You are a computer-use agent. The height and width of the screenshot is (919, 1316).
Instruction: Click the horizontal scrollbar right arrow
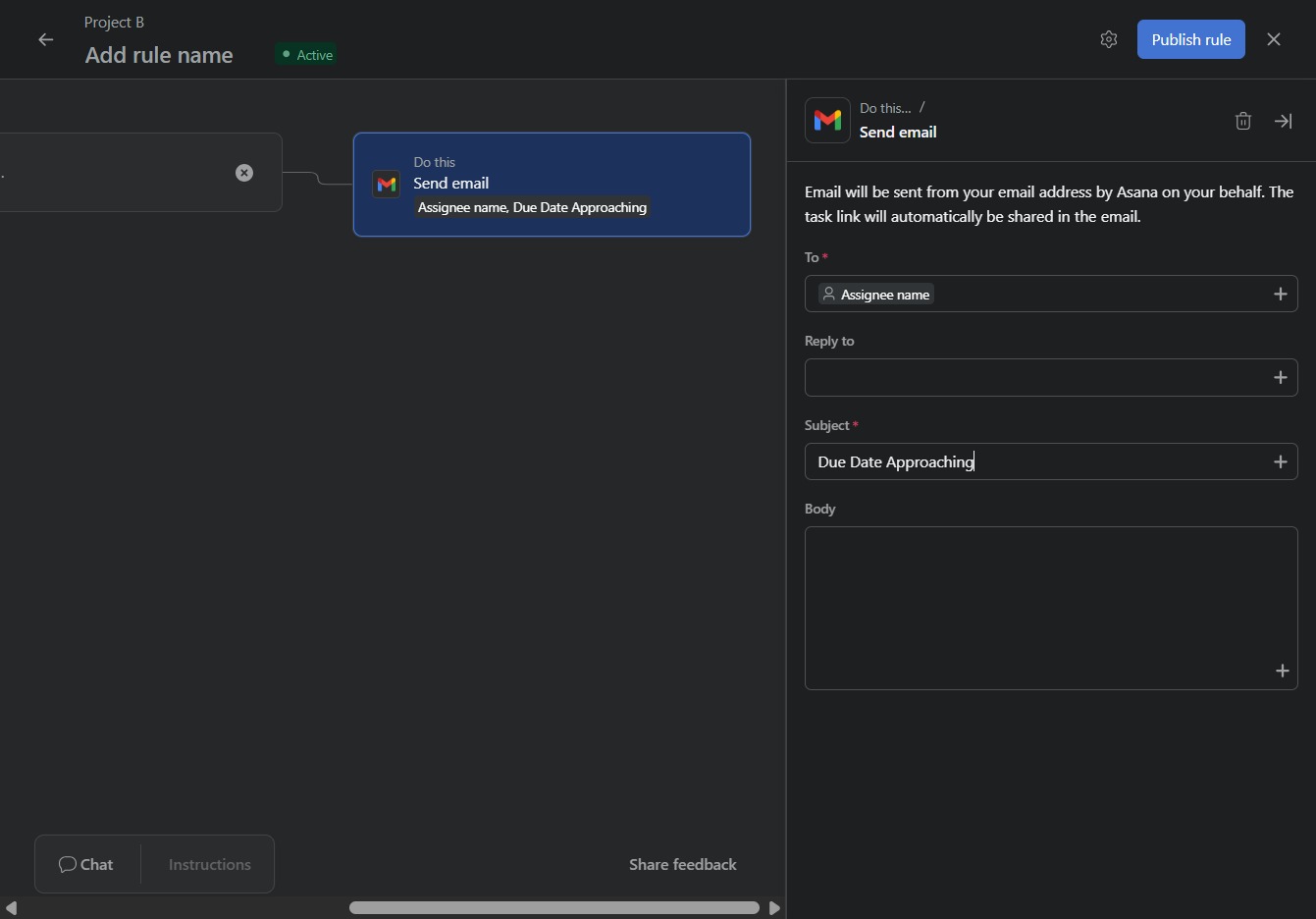pyautogui.click(x=774, y=908)
